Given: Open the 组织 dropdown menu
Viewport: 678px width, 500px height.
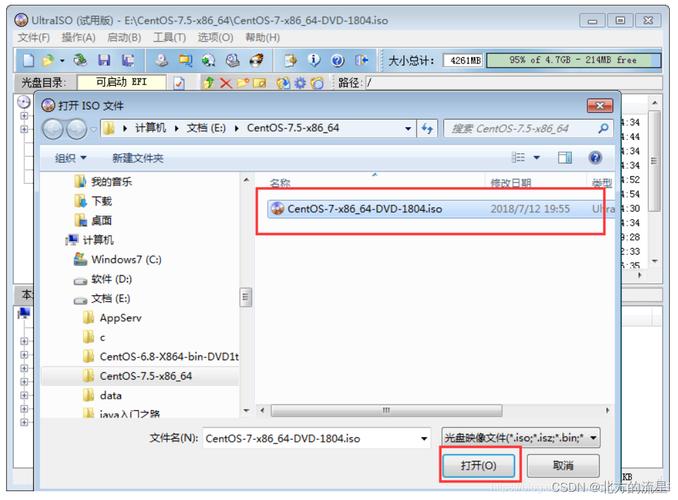Looking at the screenshot, I should point(70,158).
